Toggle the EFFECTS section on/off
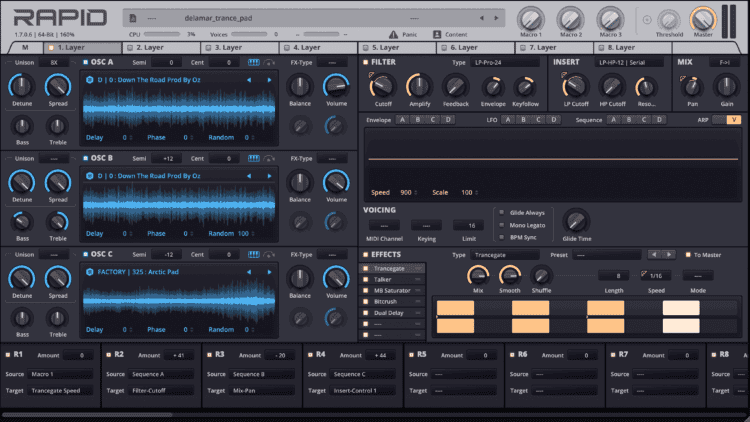The image size is (750, 422). click(x=365, y=255)
